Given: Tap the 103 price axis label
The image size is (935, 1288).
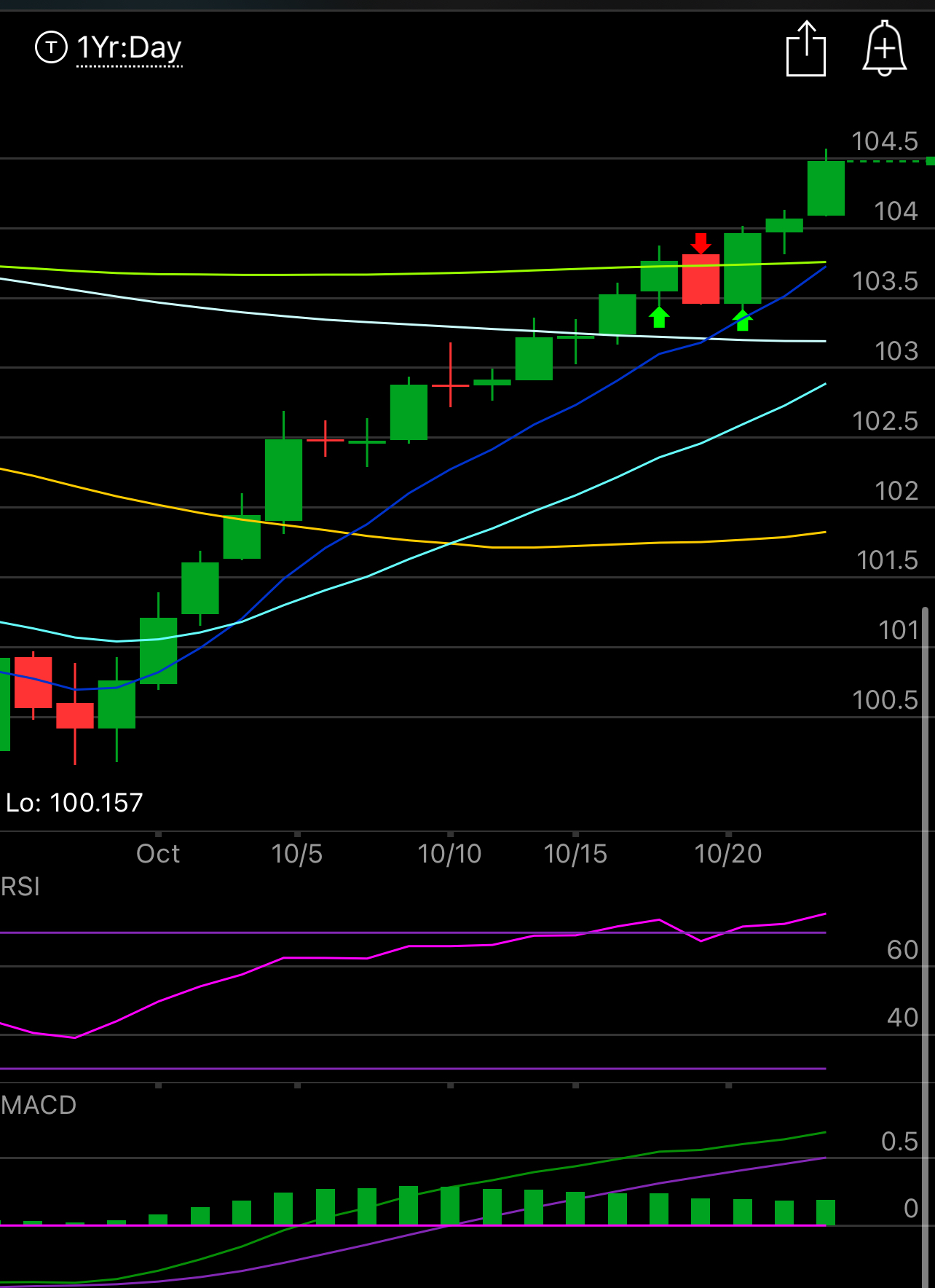Looking at the screenshot, I should click(896, 351).
